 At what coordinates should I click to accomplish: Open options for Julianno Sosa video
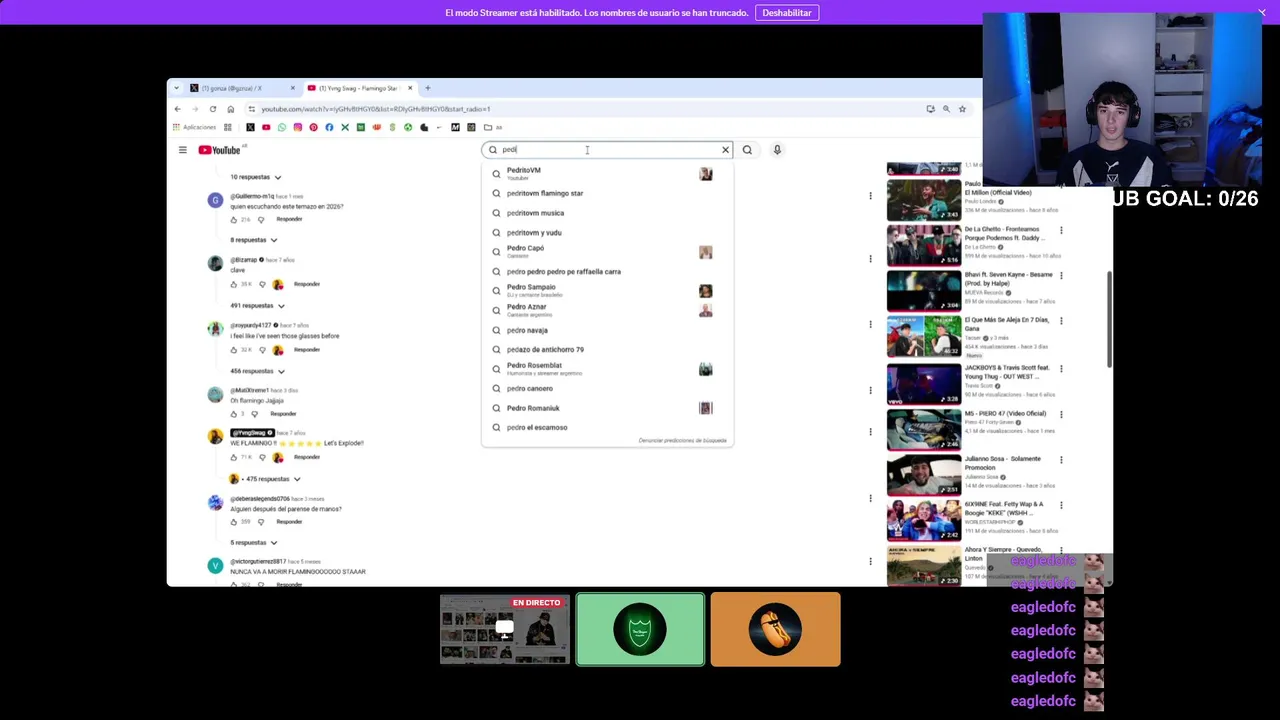(1061, 459)
